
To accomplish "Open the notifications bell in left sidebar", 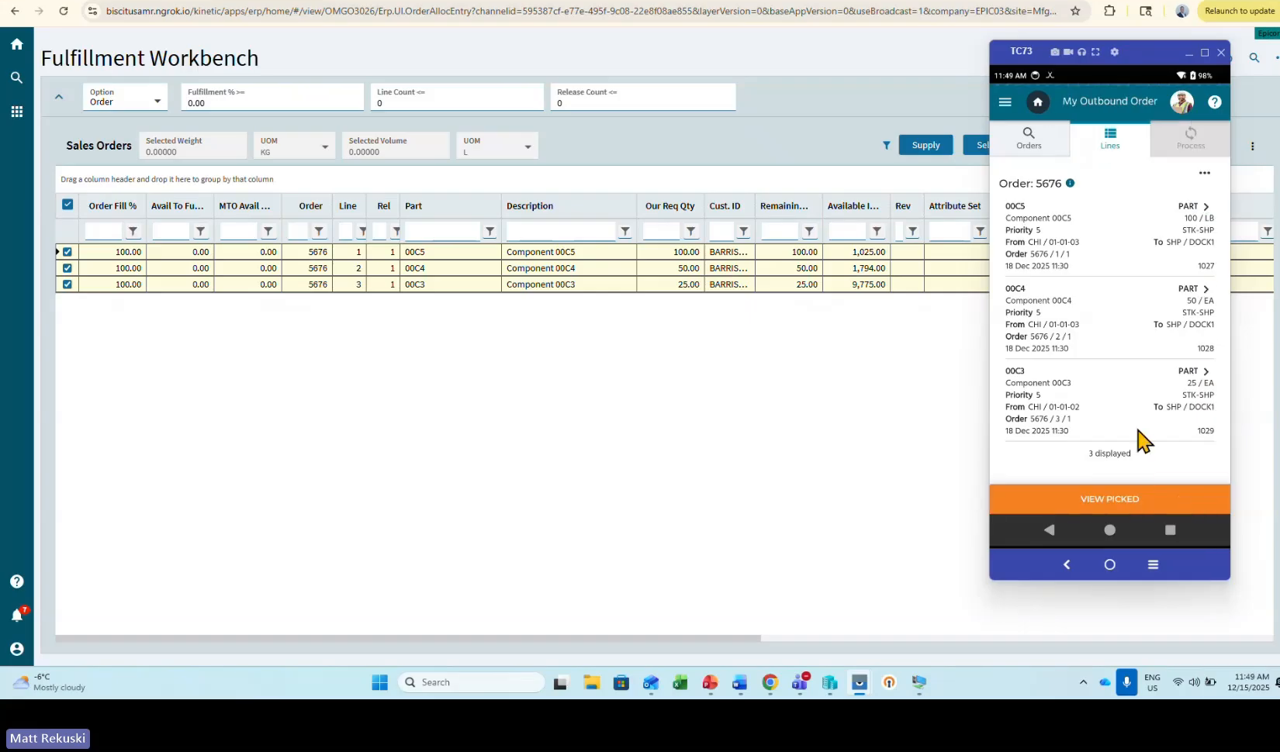I will (16, 615).
